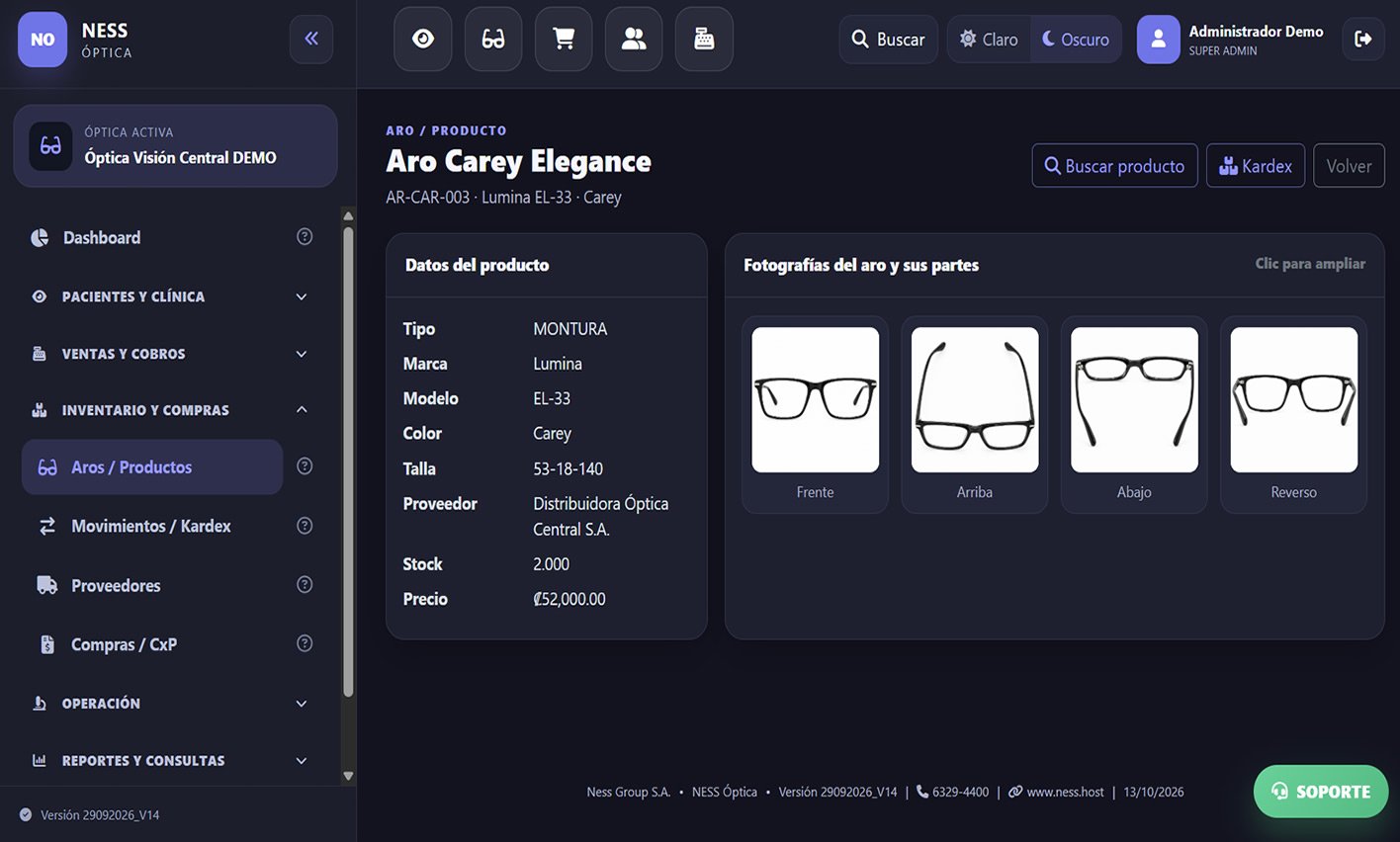Image resolution: width=1400 pixels, height=842 pixels.
Task: Click the logout icon
Action: click(1363, 40)
